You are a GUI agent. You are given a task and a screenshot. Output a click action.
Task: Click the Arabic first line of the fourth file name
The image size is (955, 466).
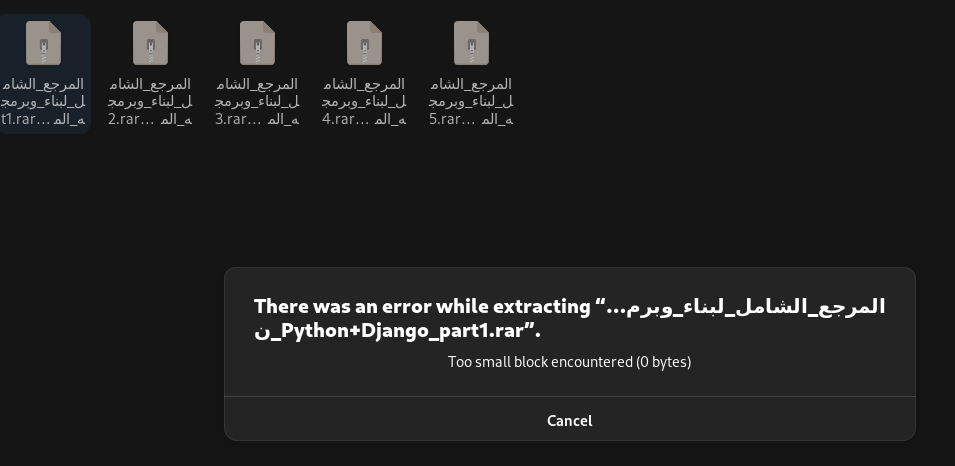364,83
